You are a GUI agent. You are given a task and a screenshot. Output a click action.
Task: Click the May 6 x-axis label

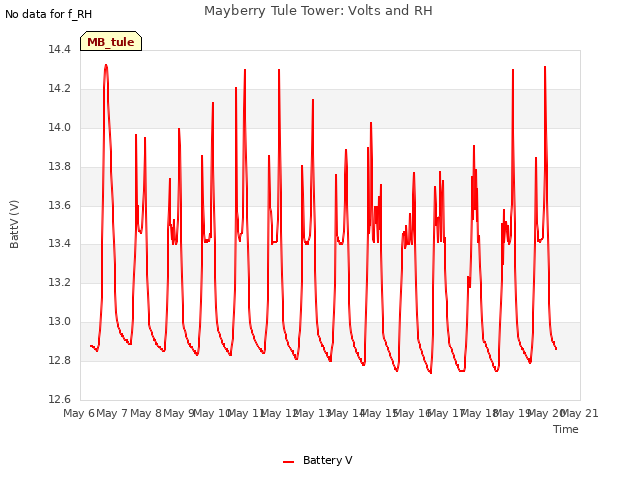tap(79, 413)
